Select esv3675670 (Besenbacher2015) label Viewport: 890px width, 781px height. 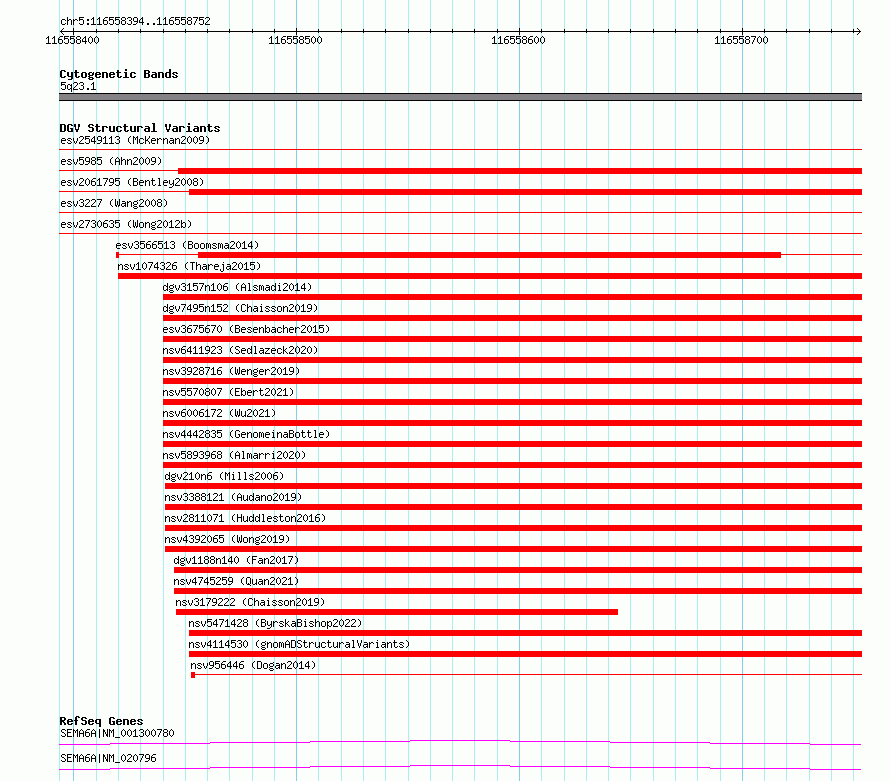pos(246,329)
